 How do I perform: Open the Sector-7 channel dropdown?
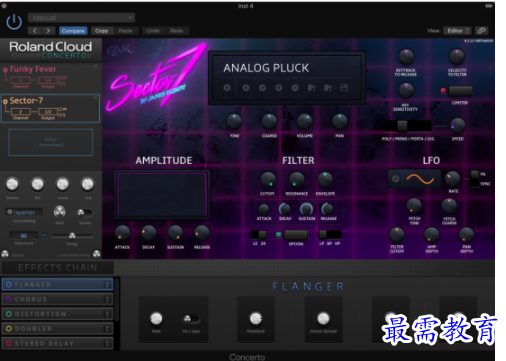[20, 112]
